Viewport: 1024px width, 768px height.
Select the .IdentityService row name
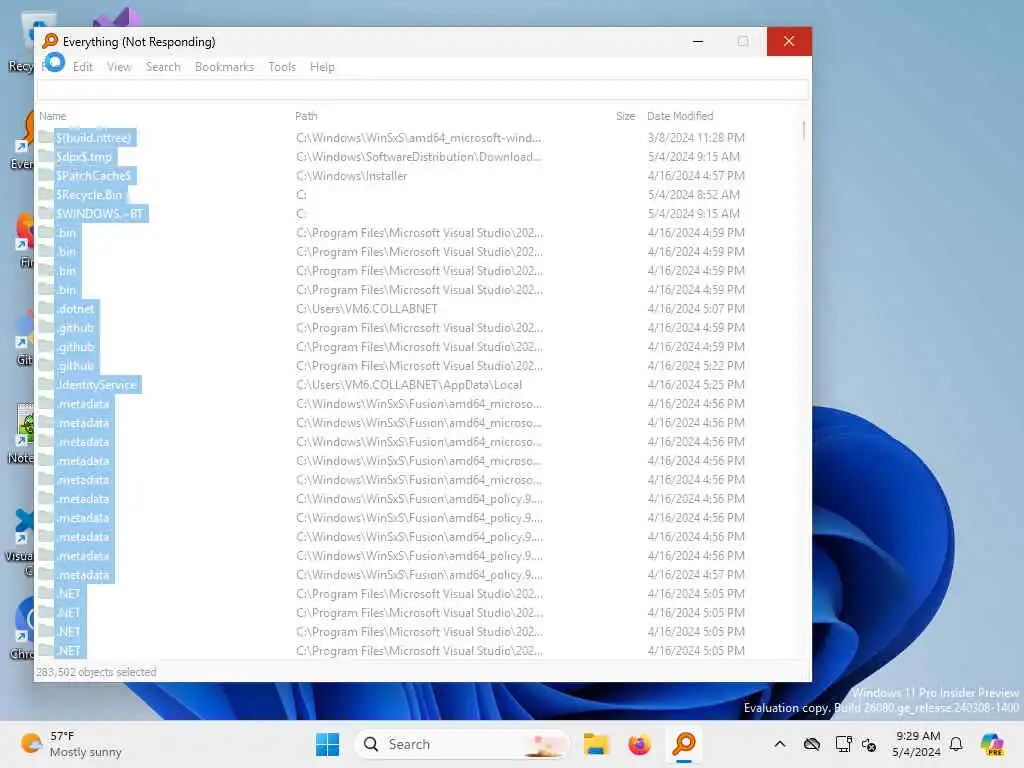click(x=97, y=385)
